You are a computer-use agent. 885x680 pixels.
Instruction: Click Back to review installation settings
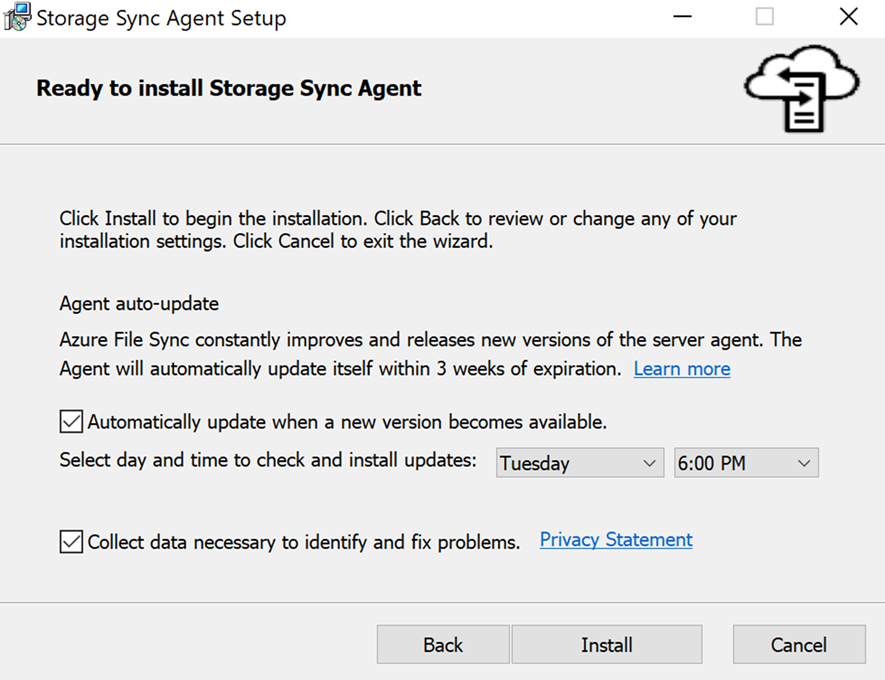pyautogui.click(x=442, y=644)
